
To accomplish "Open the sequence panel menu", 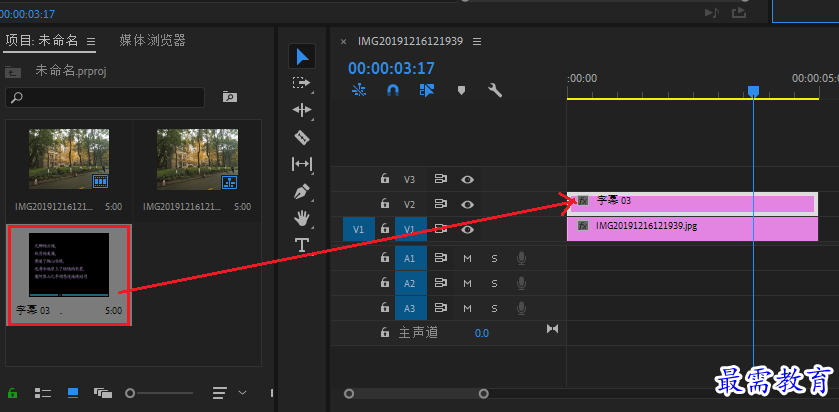I will [x=477, y=41].
